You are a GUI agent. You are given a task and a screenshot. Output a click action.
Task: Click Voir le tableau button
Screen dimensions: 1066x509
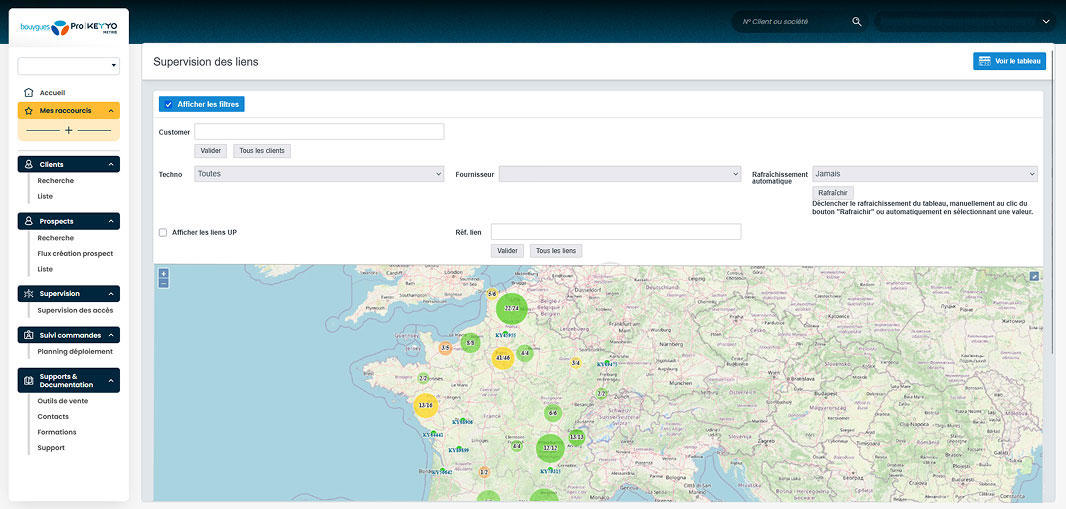[x=1009, y=61]
